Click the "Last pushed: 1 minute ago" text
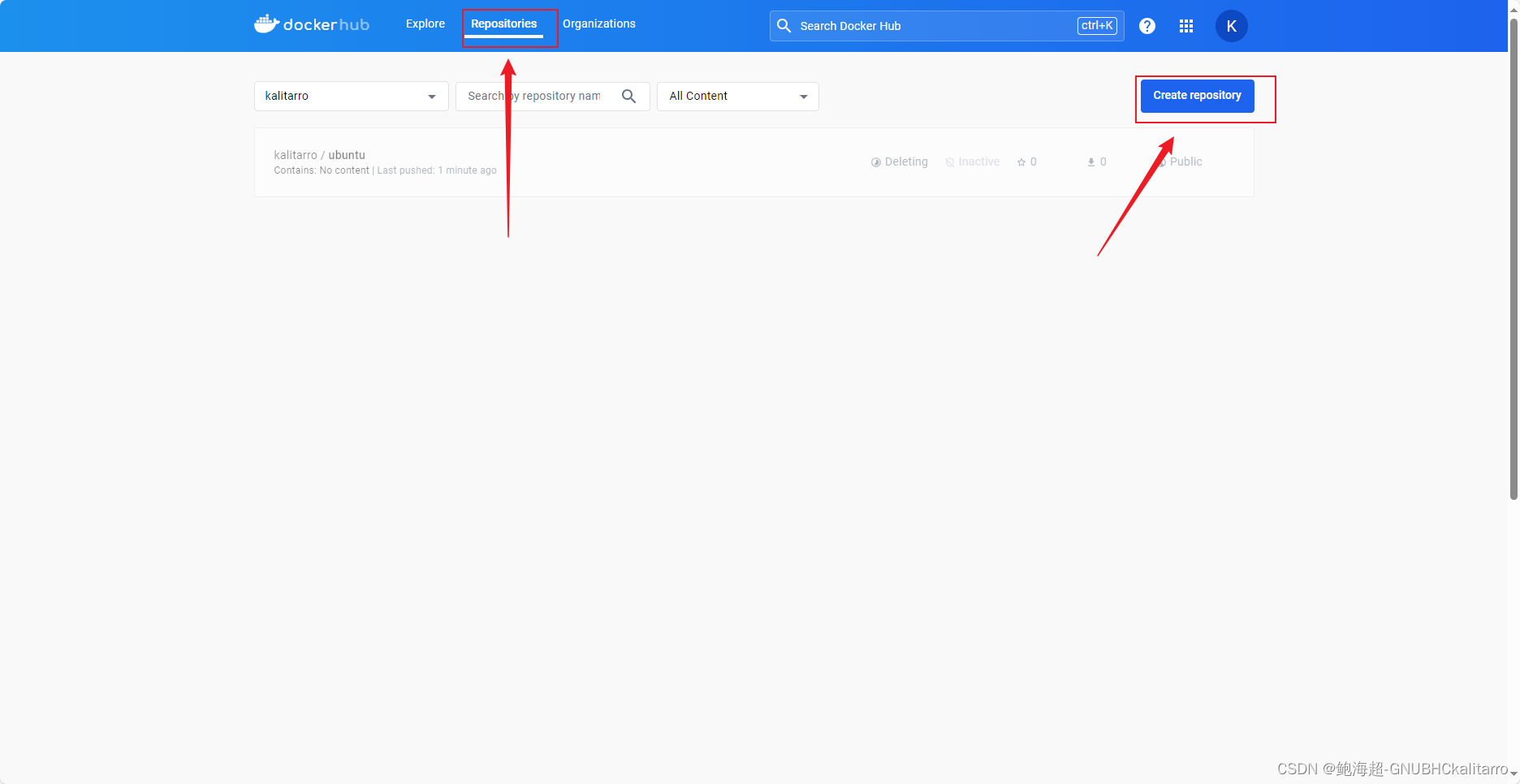Viewport: 1520px width, 784px height. click(x=437, y=170)
